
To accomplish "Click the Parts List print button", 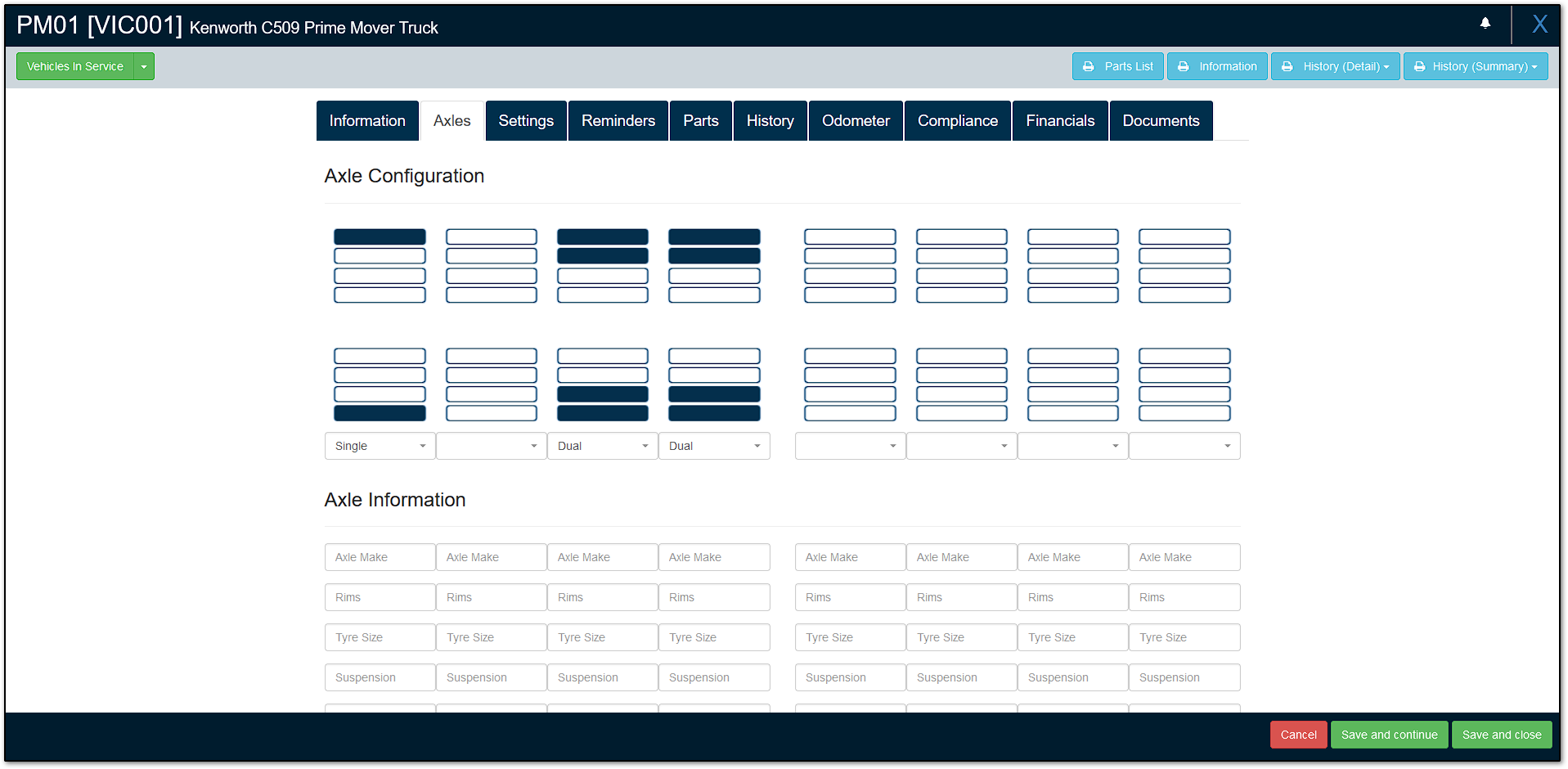I will (x=1117, y=66).
